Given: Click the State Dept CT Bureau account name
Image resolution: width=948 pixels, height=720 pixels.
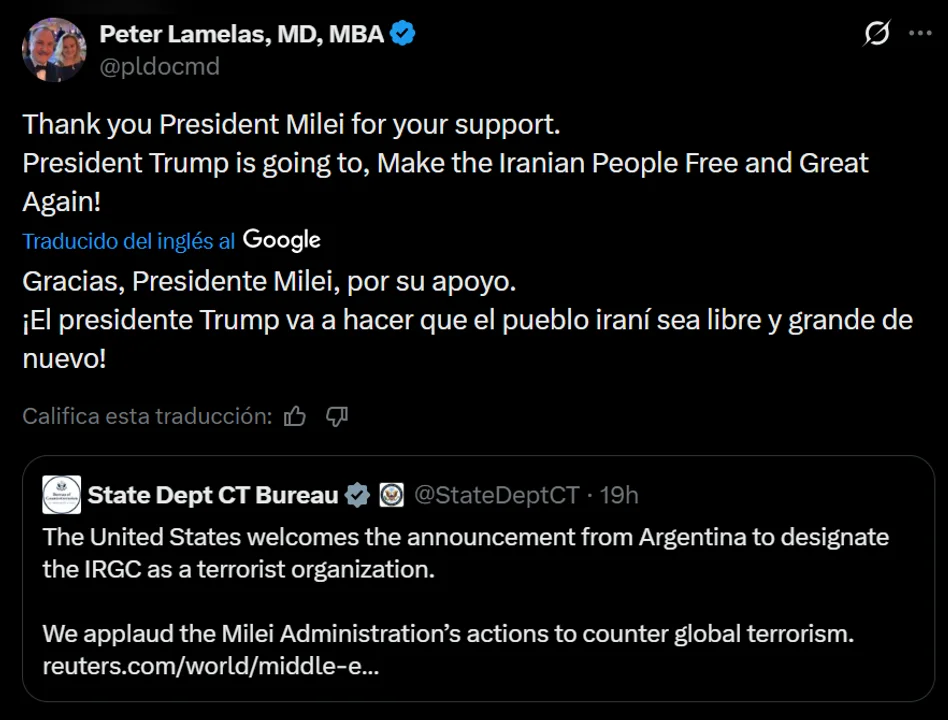Looking at the screenshot, I should pos(213,495).
